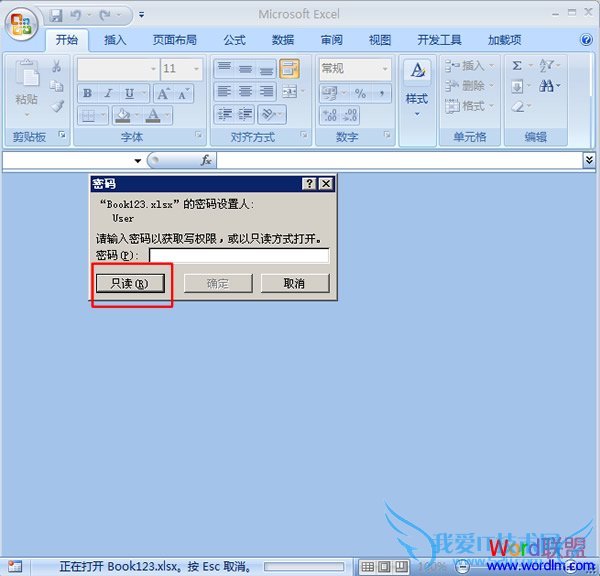
Task: Open the Customize Quick Access Toolbar arrow
Action: tap(142, 15)
